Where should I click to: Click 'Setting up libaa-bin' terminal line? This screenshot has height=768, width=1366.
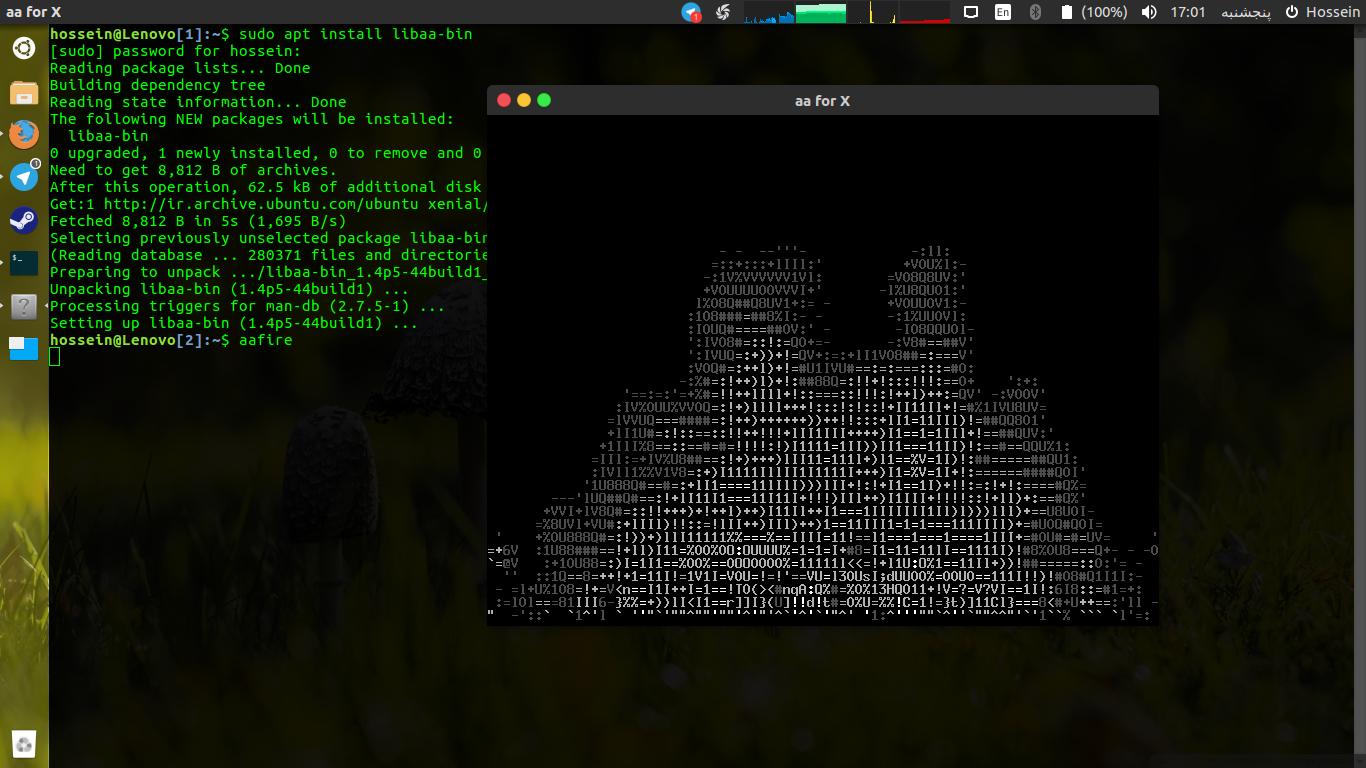coord(234,323)
